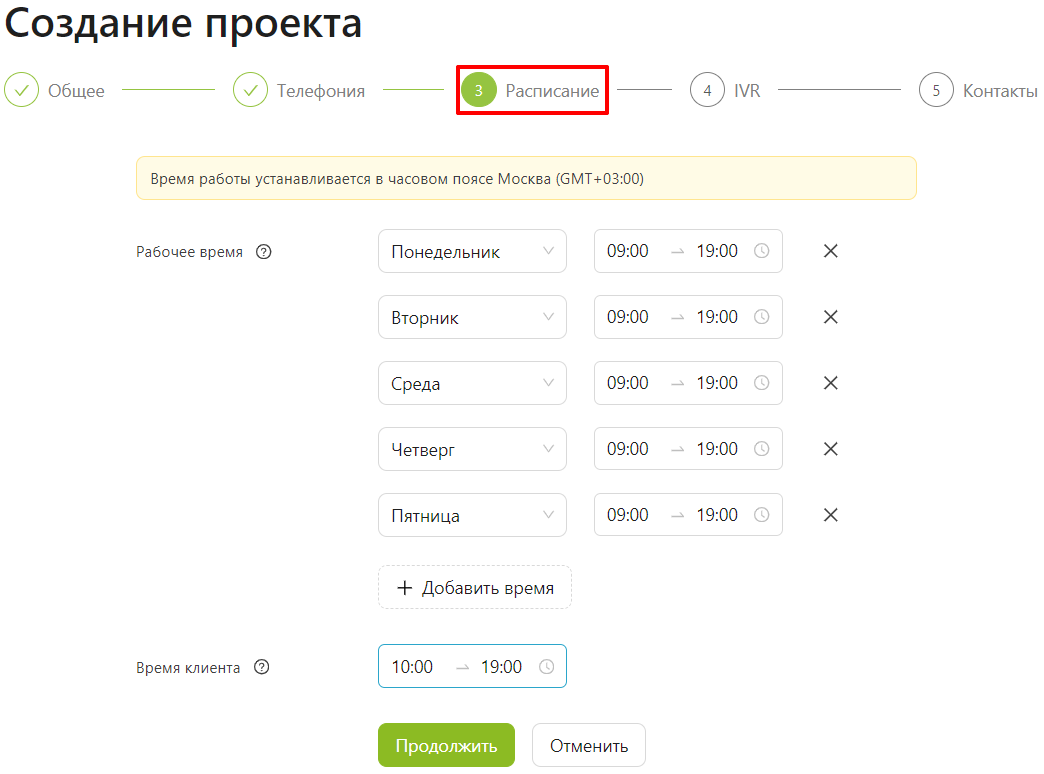Click the clock icon in Понедельник time range
1044x774 pixels.
coord(762,251)
